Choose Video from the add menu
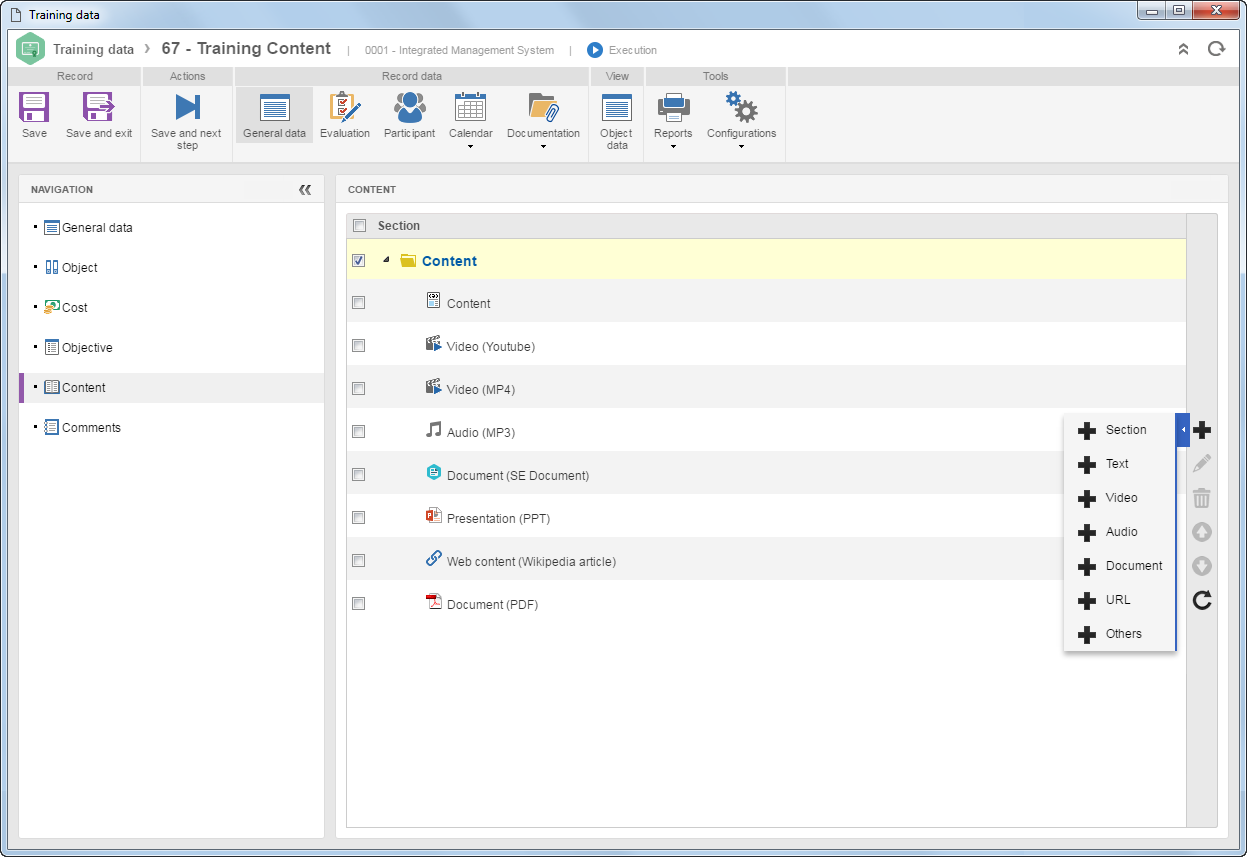 click(1120, 498)
